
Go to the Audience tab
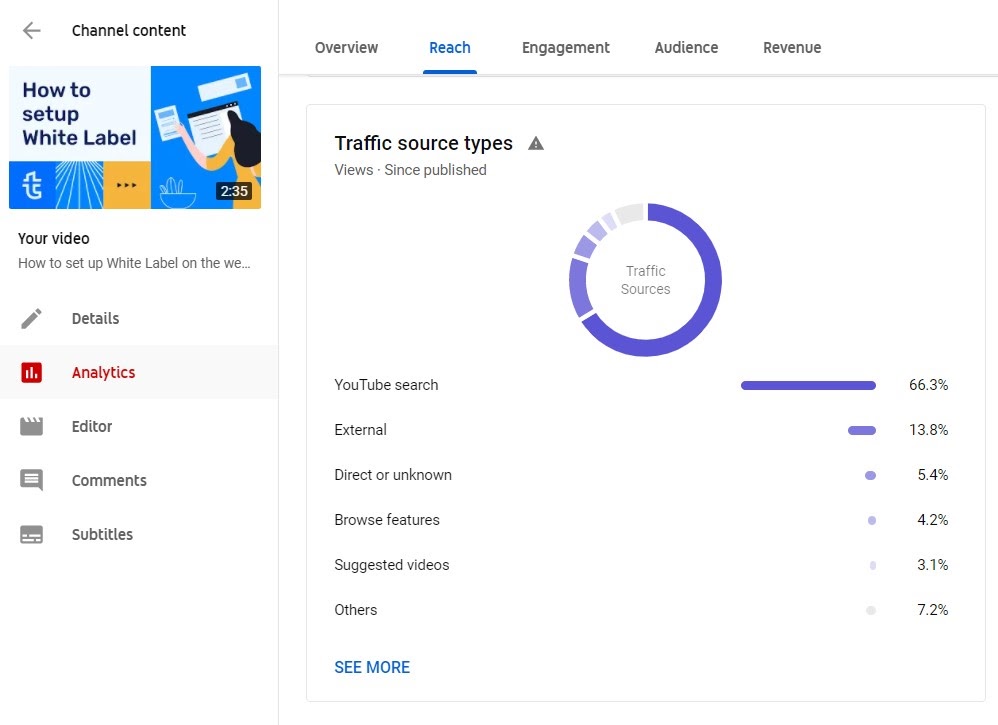tap(686, 47)
